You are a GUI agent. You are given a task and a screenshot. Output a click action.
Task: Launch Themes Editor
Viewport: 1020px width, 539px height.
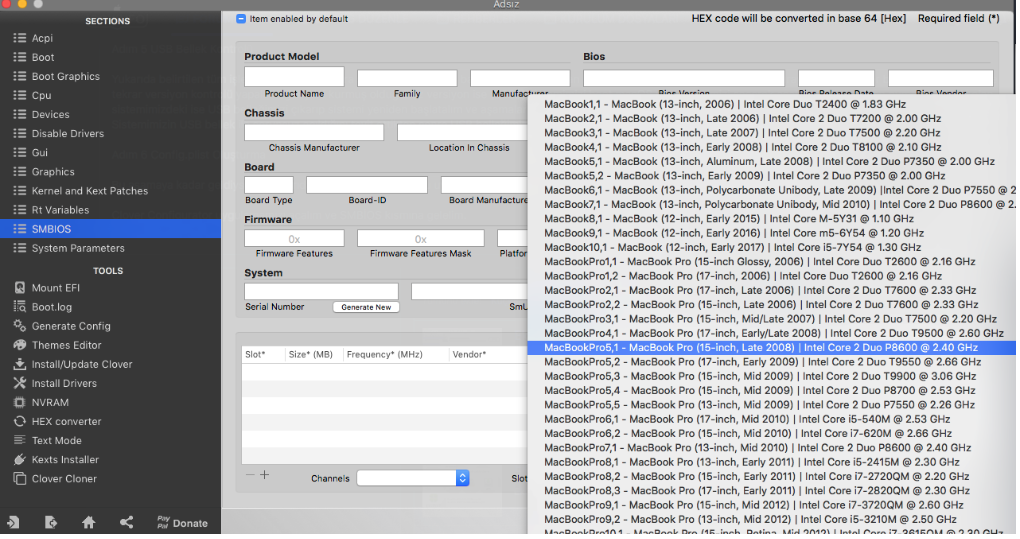click(66, 345)
